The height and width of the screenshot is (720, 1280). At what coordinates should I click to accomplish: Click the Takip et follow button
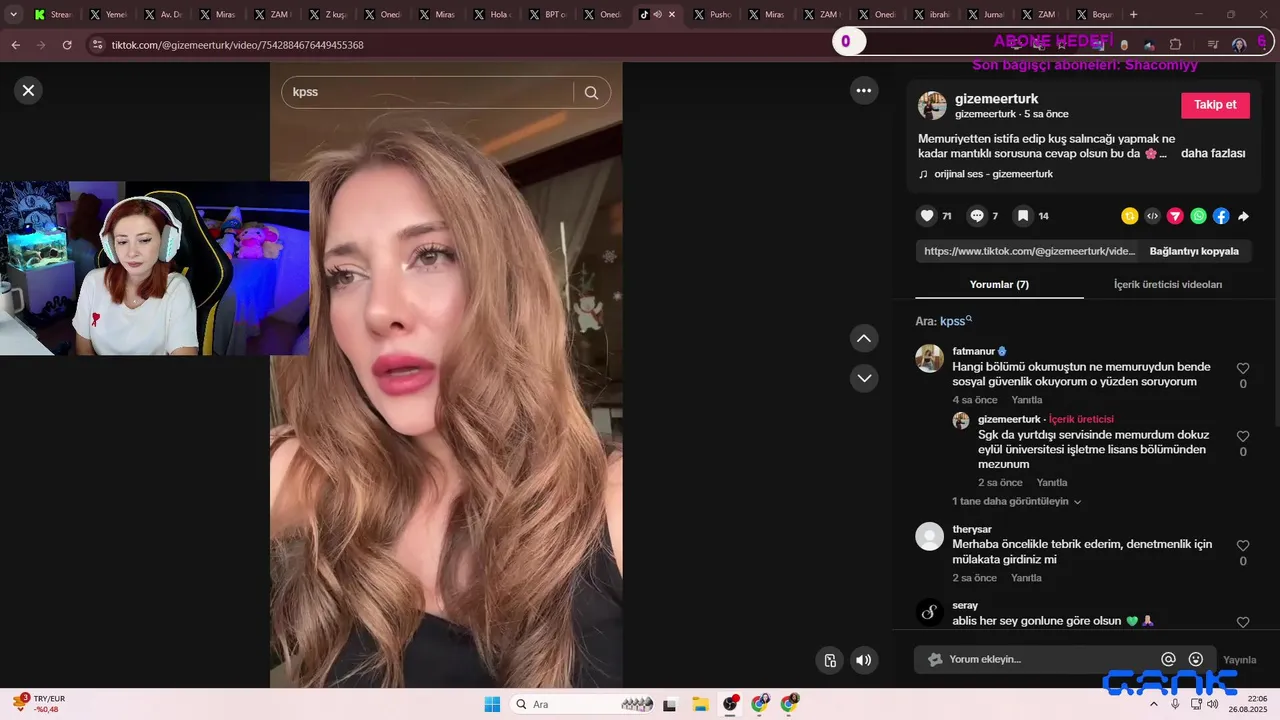(1215, 105)
